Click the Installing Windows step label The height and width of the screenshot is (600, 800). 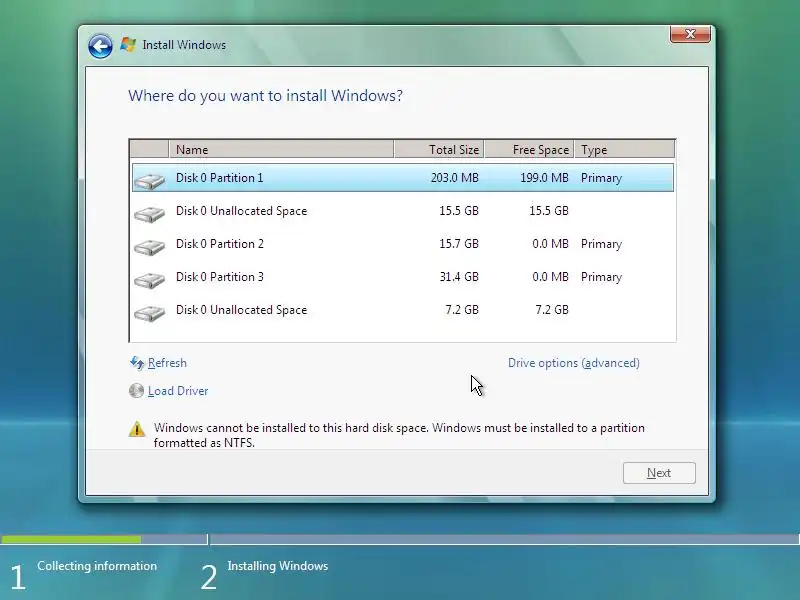pos(278,566)
